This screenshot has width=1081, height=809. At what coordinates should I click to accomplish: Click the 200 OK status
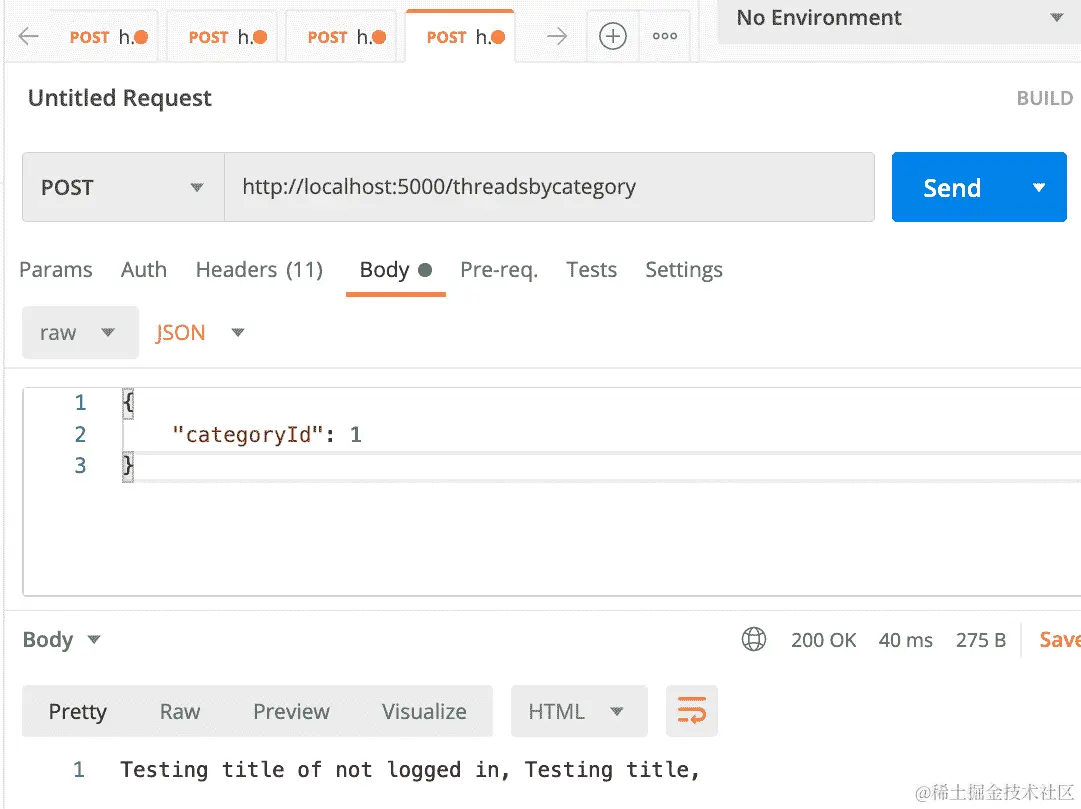[x=823, y=640]
